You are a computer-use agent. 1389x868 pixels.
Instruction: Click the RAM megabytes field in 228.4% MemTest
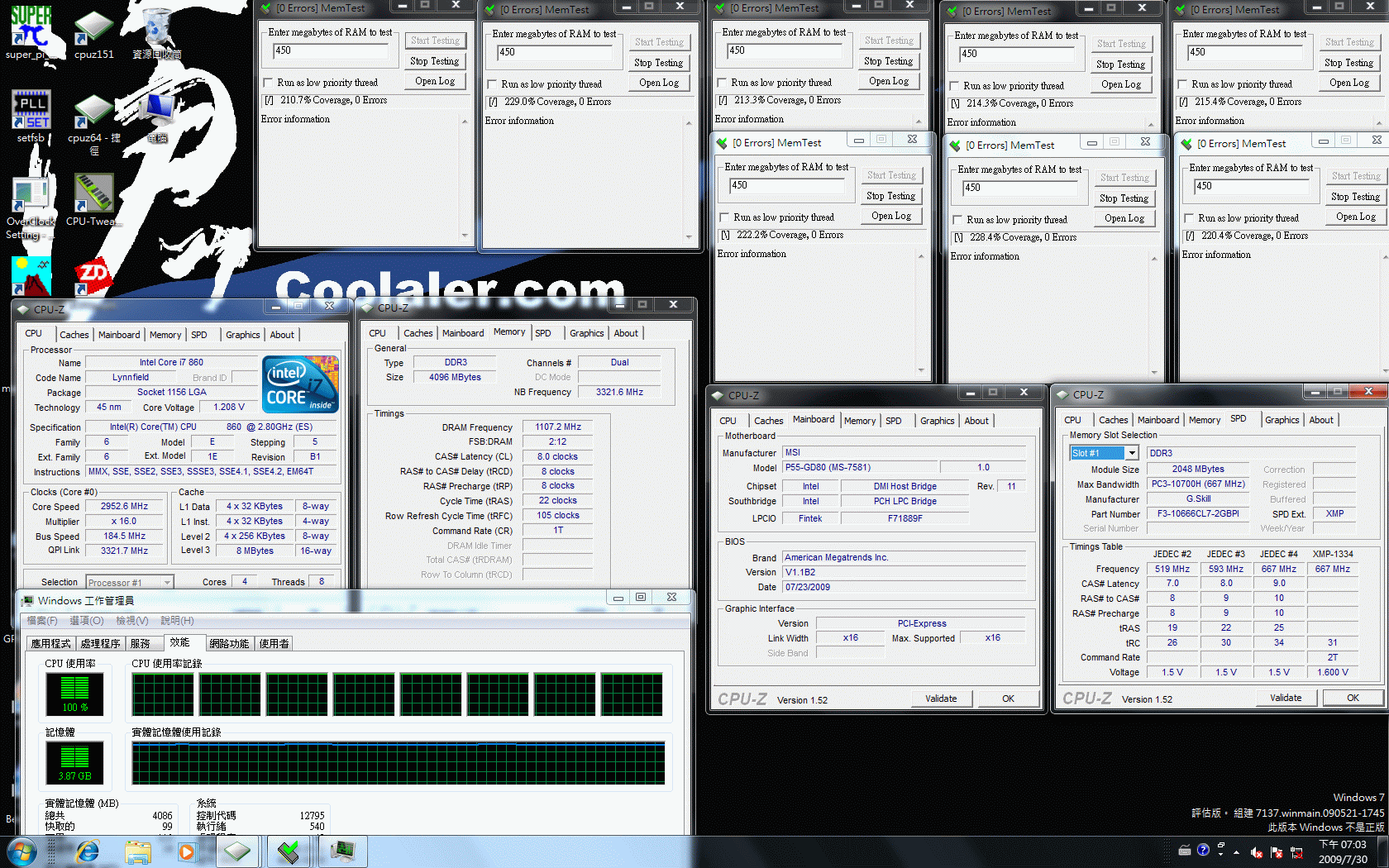(x=1020, y=188)
